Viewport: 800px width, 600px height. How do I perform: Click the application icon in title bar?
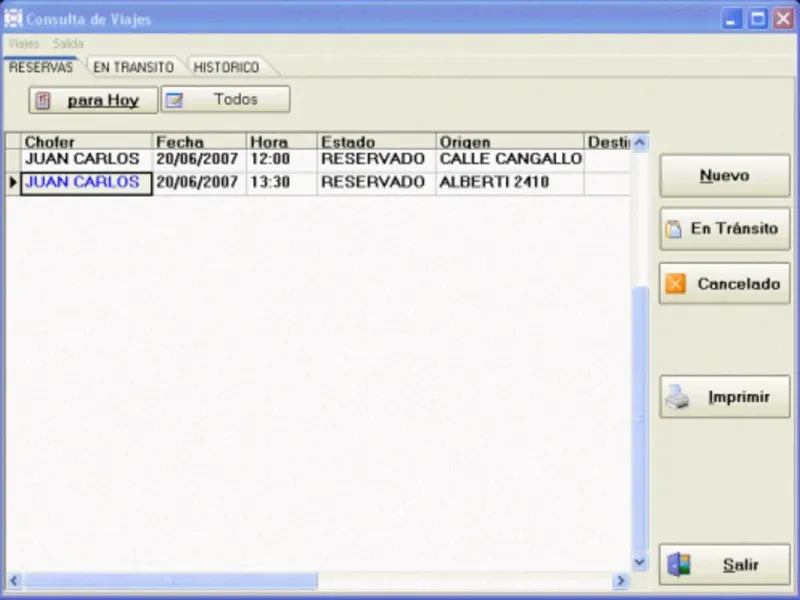tap(13, 18)
